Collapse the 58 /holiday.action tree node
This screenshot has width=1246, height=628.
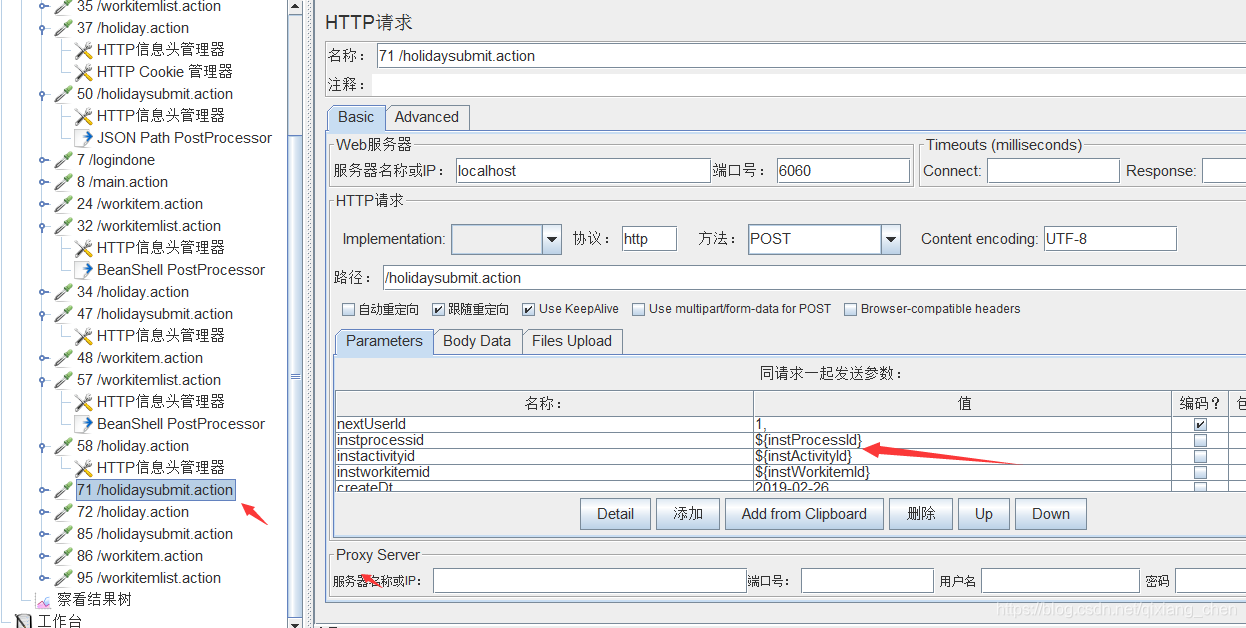(x=43, y=446)
